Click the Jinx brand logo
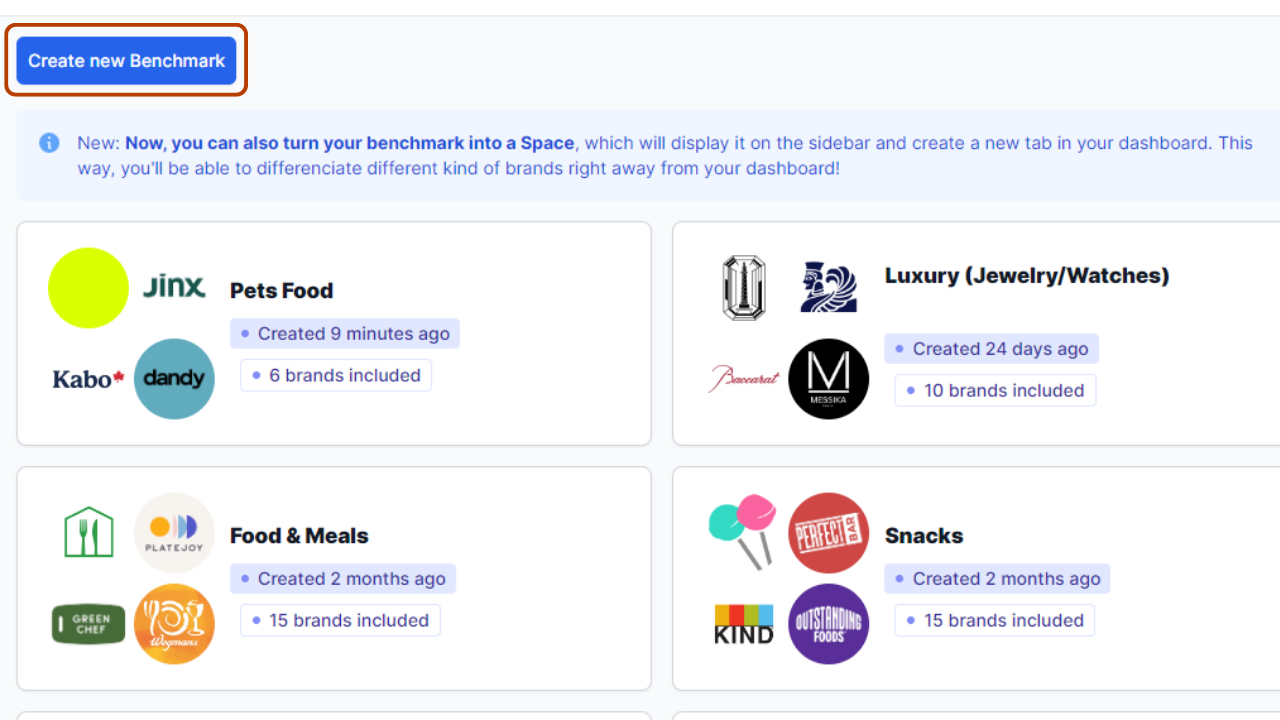This screenshot has width=1280, height=720. pyautogui.click(x=174, y=287)
